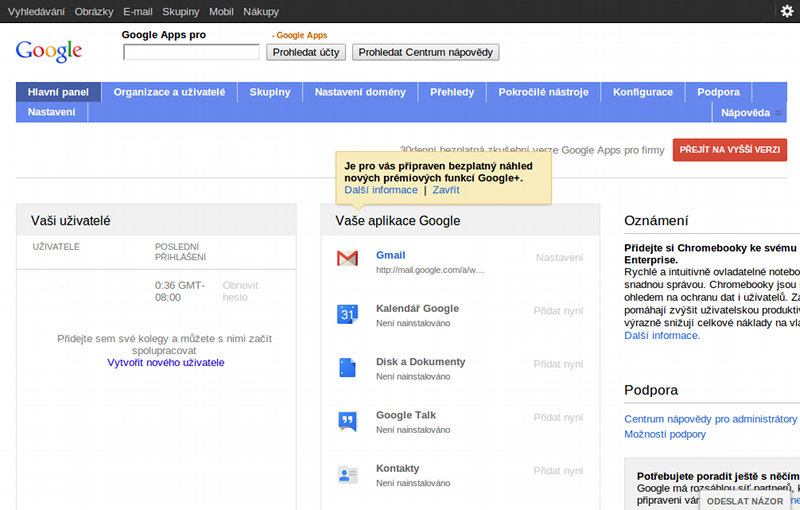Click the Gmail envelope icon
800x510 pixels.
347,259
